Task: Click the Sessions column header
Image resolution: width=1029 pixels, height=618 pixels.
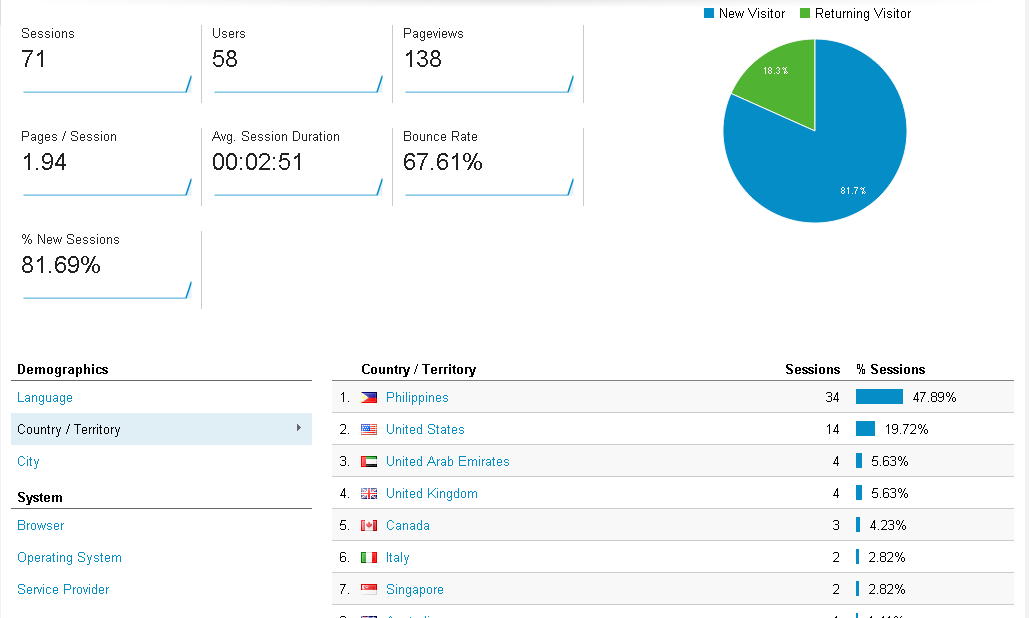Action: 812,369
